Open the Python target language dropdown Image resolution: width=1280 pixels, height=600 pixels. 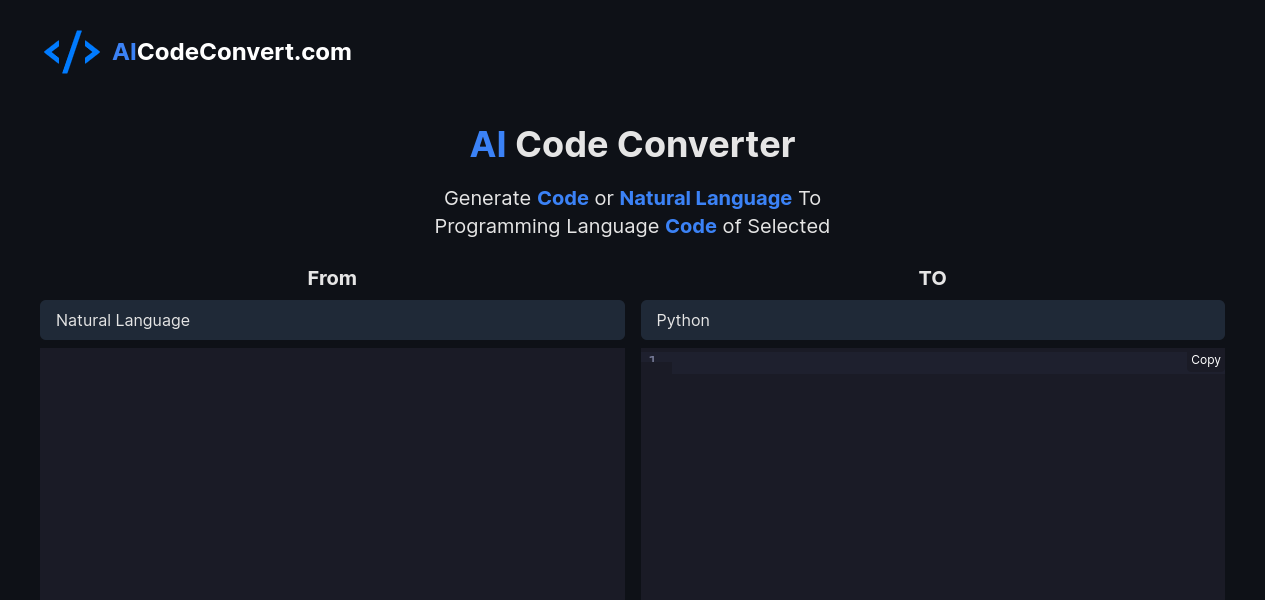pos(932,320)
